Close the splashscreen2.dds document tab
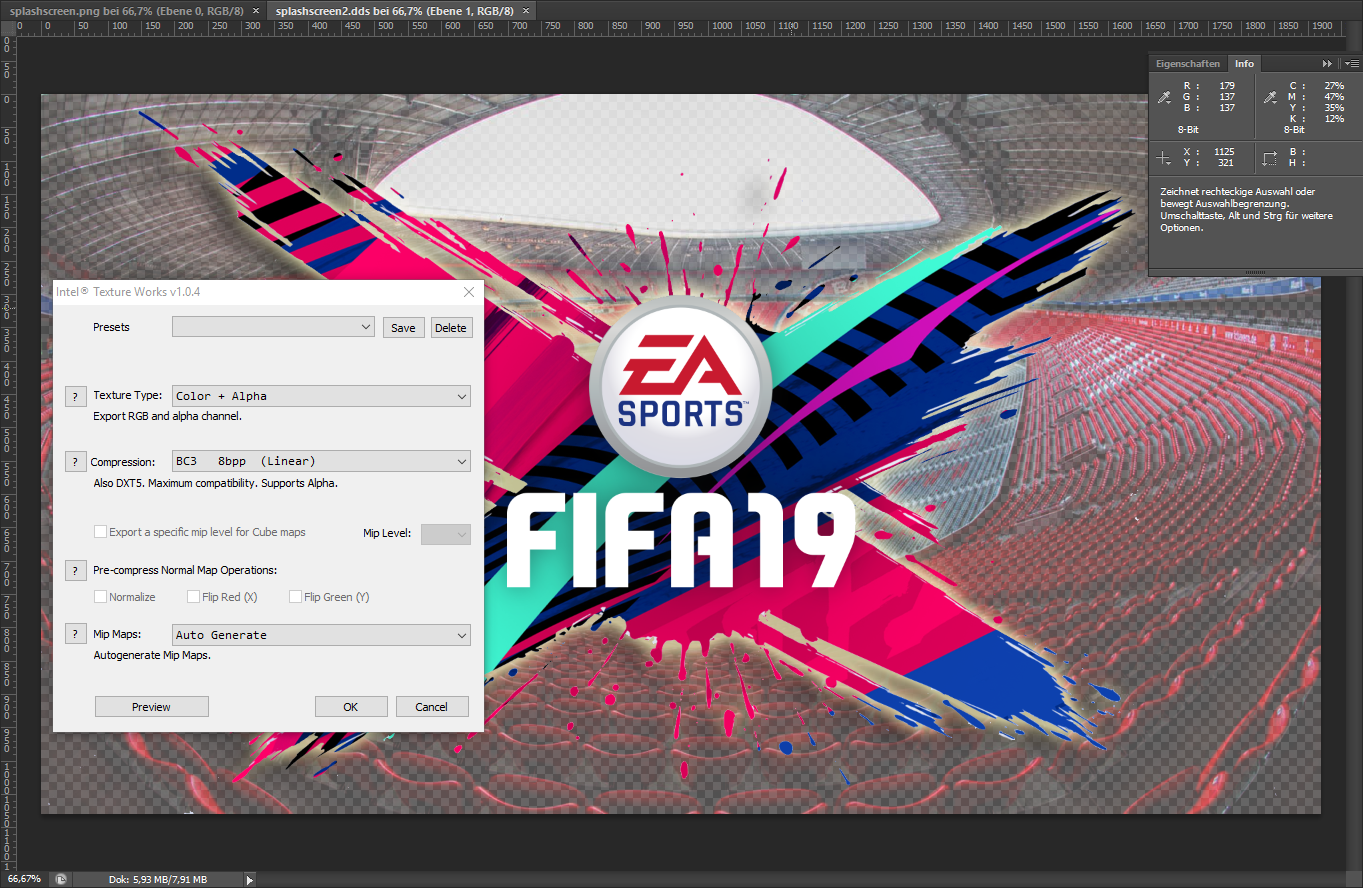1363x888 pixels. (526, 10)
